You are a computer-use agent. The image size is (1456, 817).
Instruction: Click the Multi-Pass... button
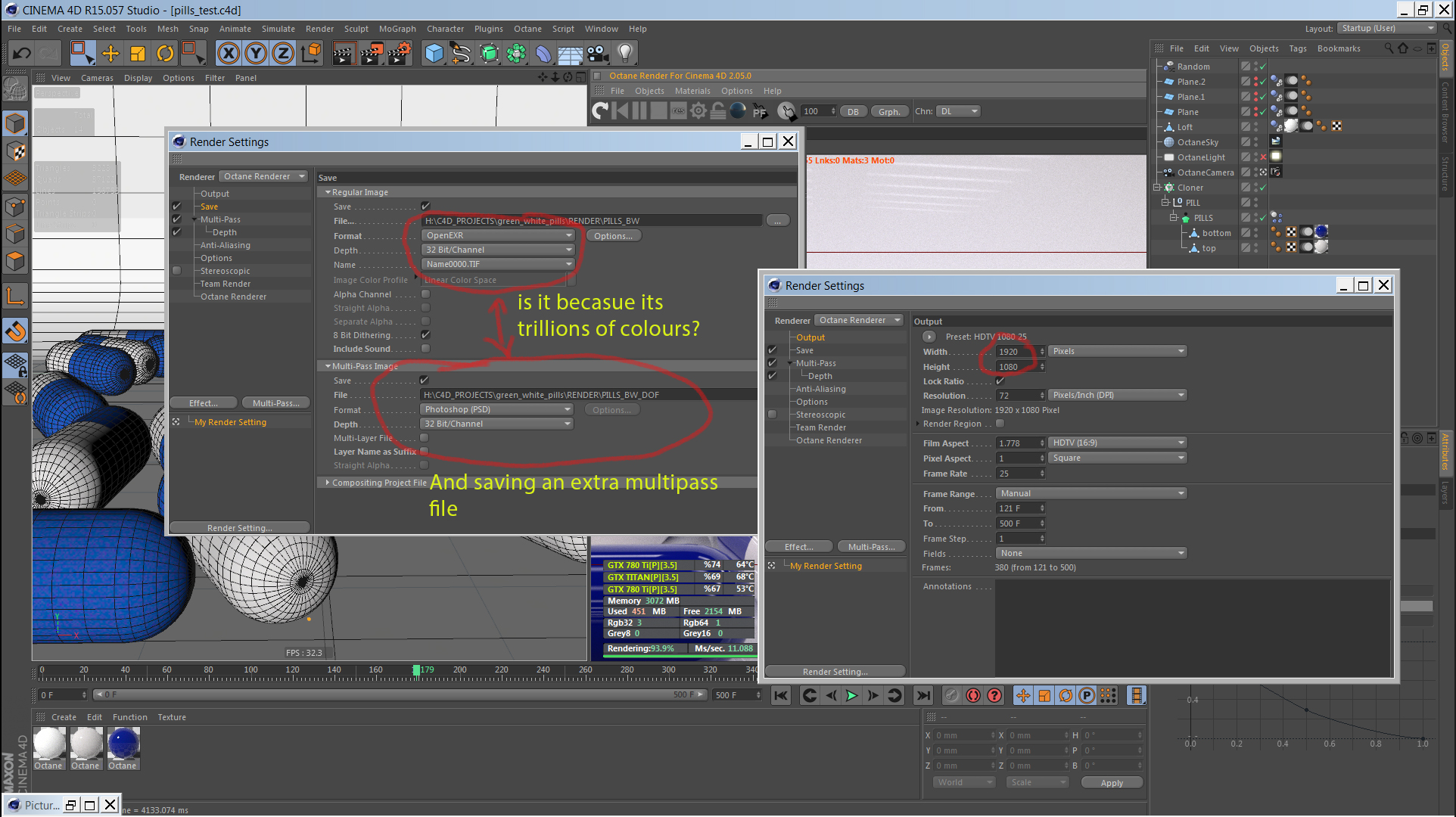275,403
